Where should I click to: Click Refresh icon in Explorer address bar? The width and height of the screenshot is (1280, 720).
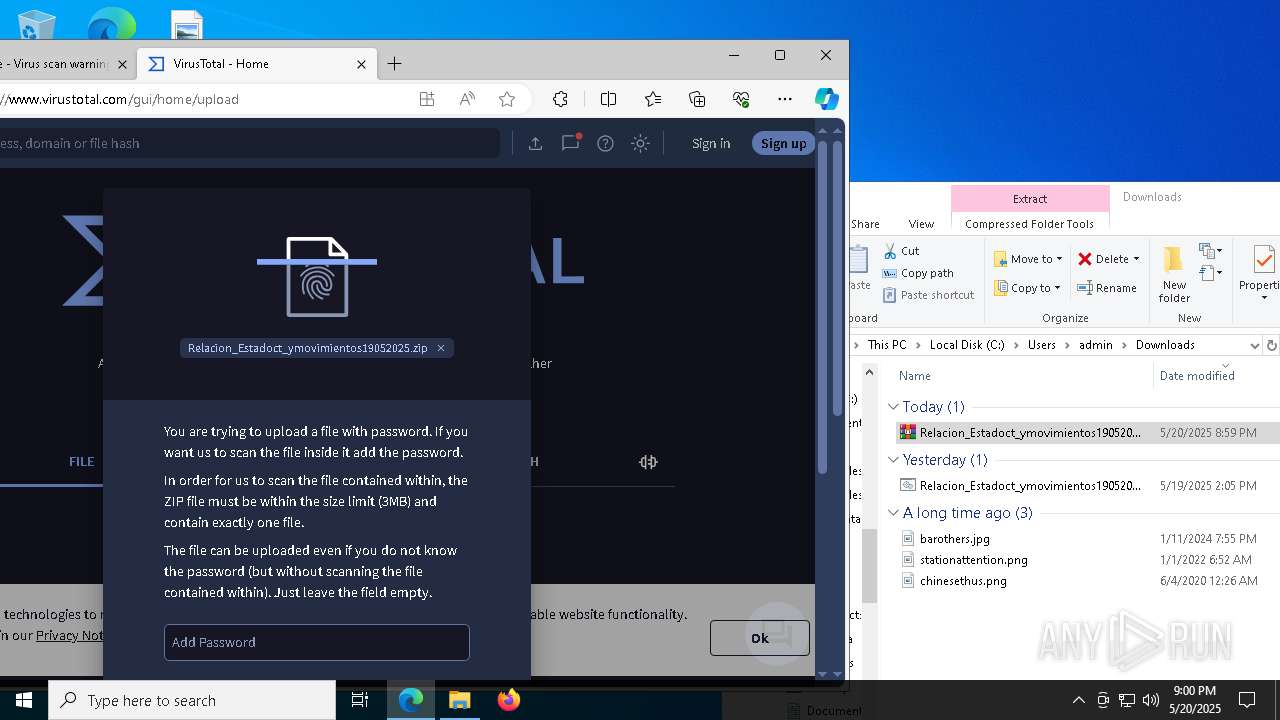(x=1272, y=345)
